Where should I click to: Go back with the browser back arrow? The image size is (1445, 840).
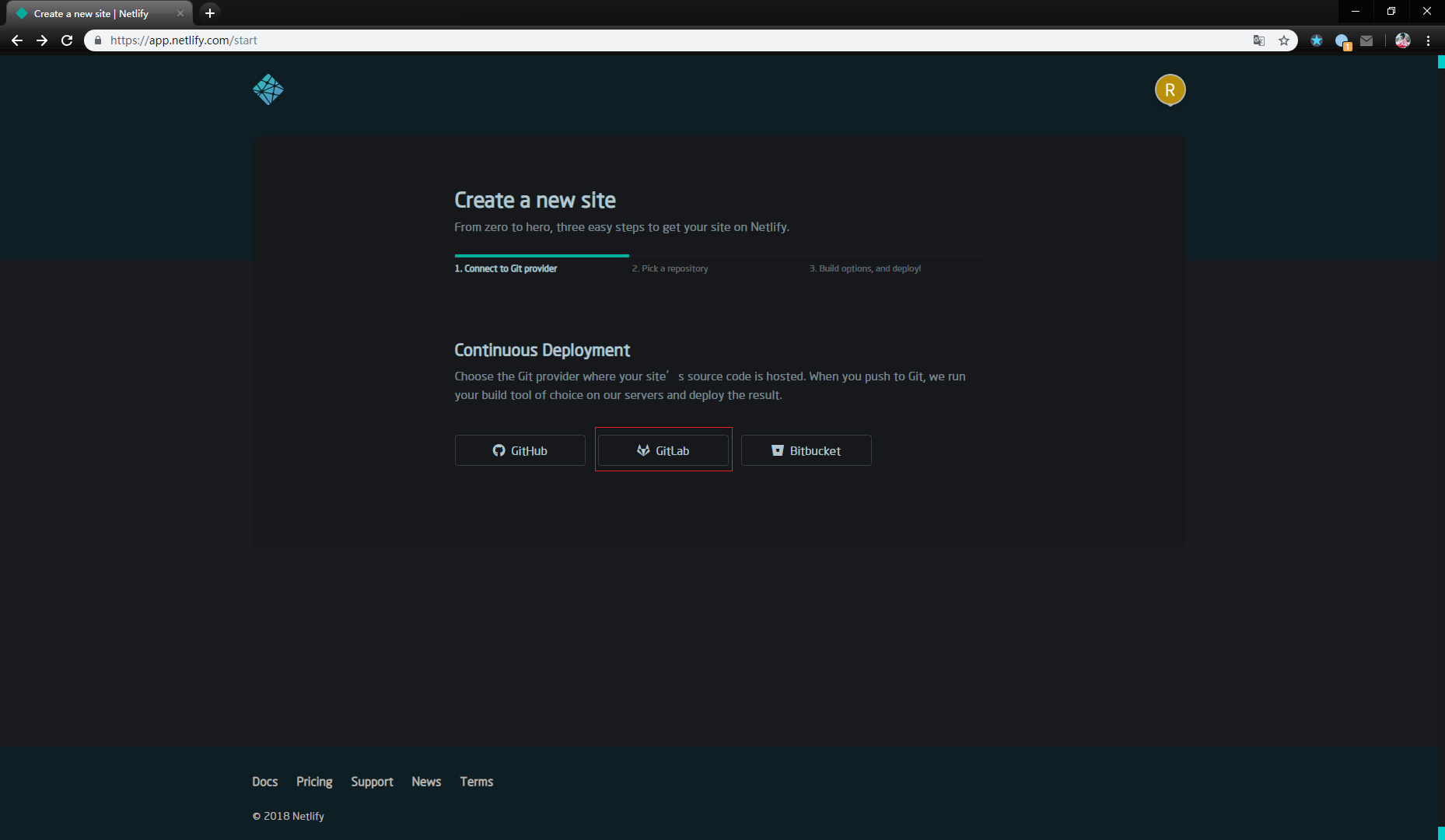[17, 40]
